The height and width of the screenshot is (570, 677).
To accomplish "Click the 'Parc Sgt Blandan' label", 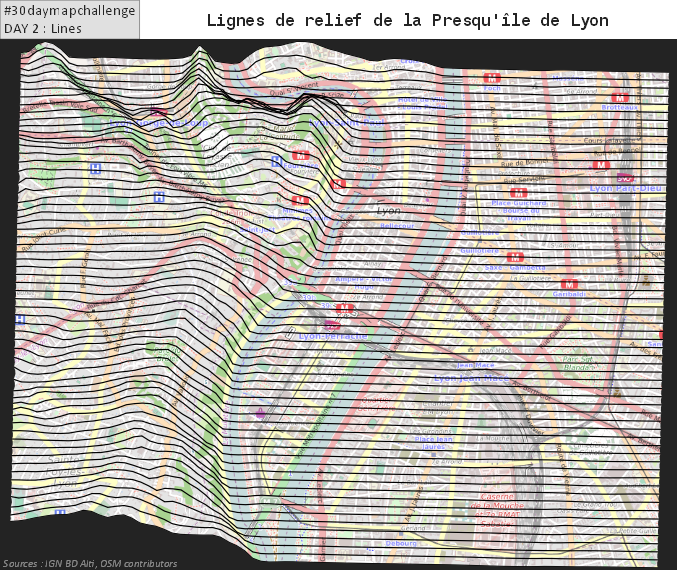I will [579, 363].
